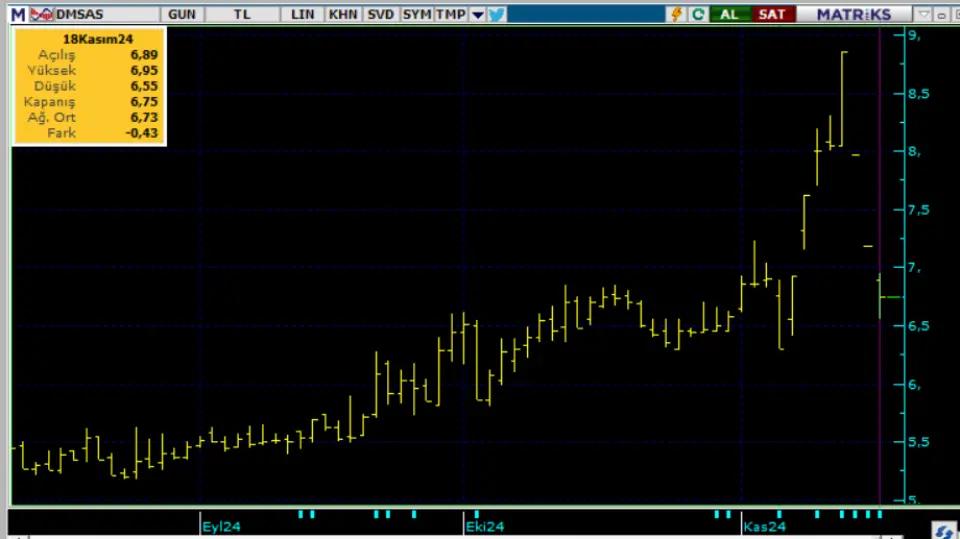Click the red chart icon beside DMSAS

42,14
